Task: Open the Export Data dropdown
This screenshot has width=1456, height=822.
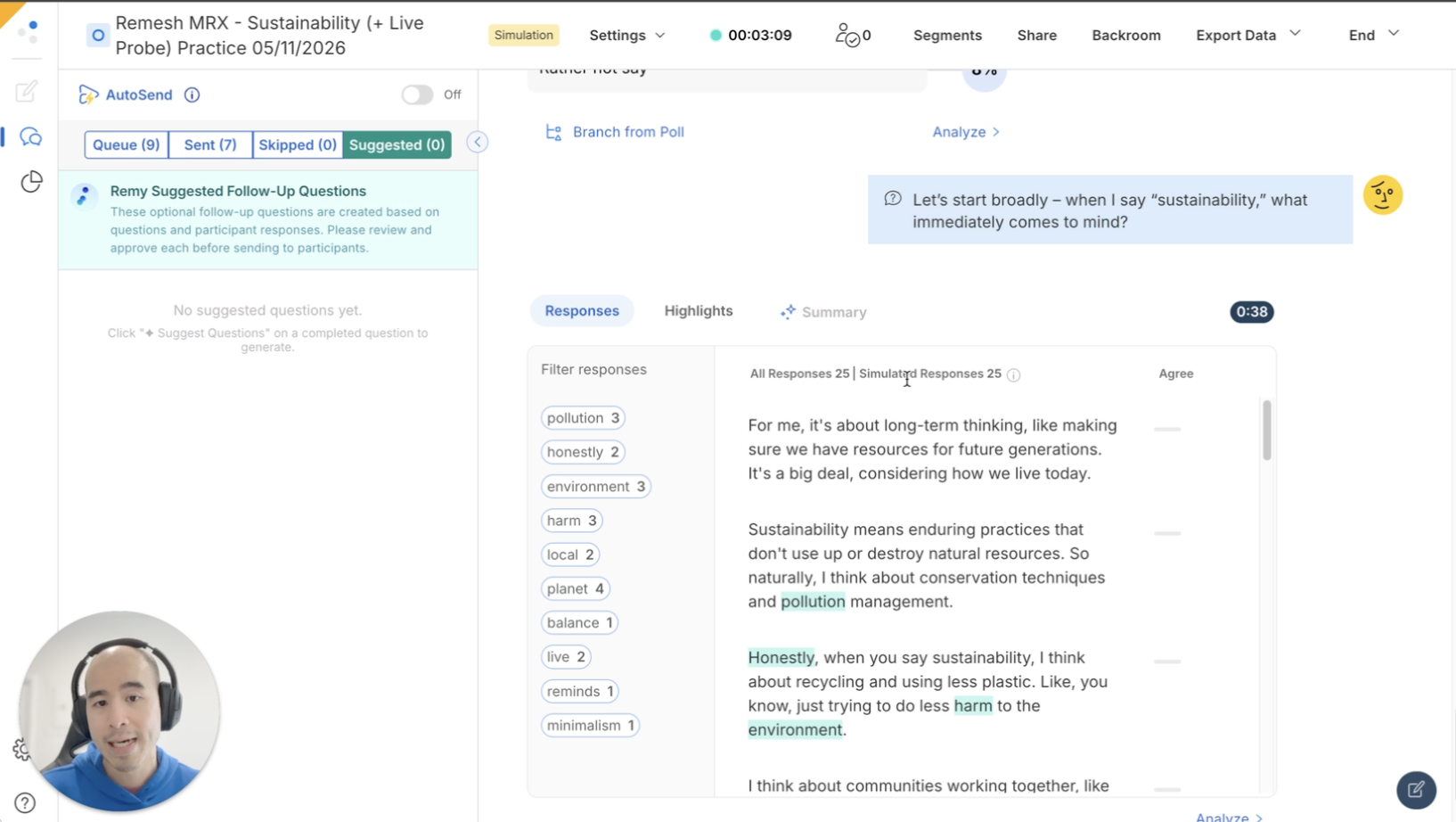Action: click(x=1247, y=35)
